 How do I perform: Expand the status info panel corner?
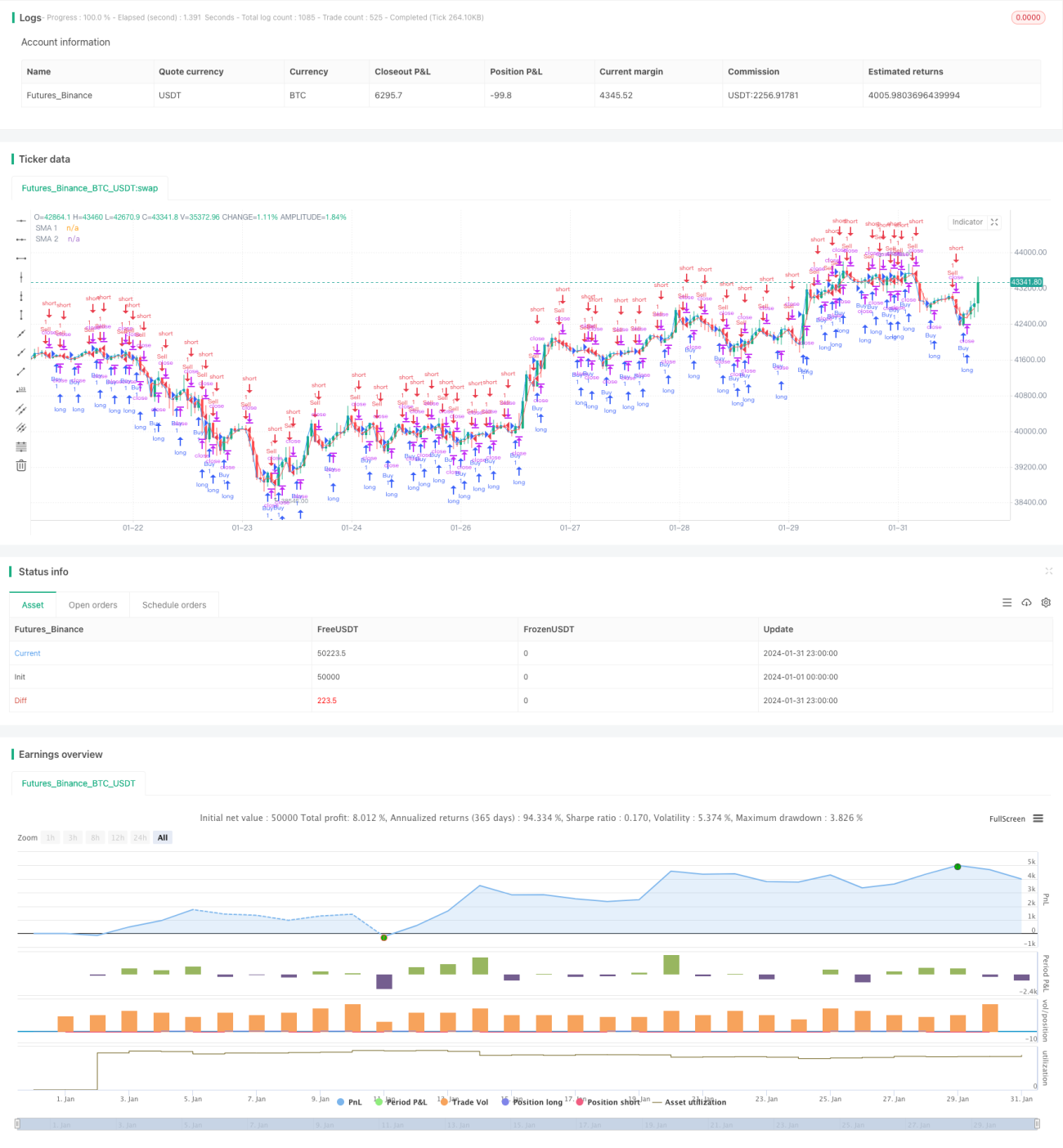pos(1048,571)
